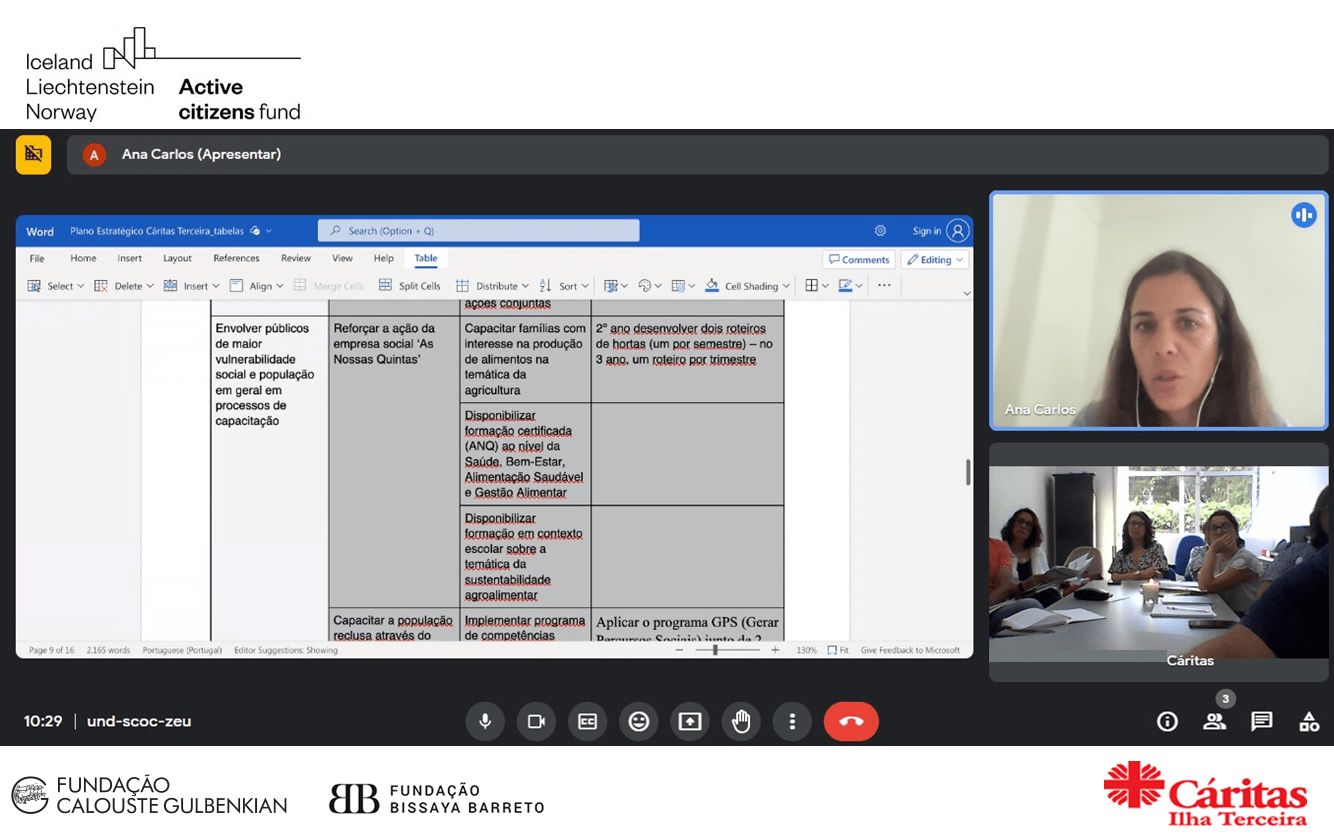
Task: Click the Word search box
Action: pos(479,231)
